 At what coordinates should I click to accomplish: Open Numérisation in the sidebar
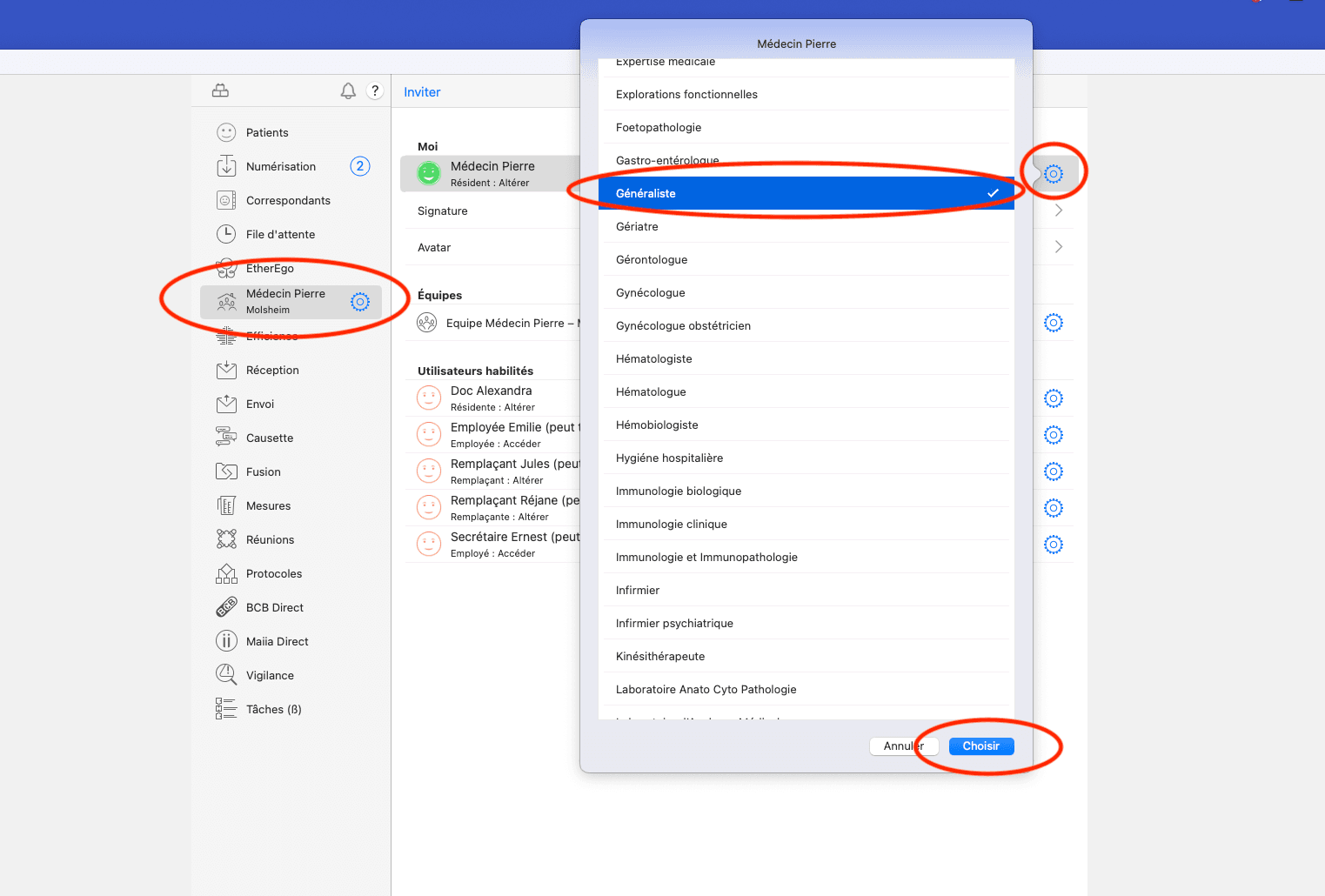[280, 166]
